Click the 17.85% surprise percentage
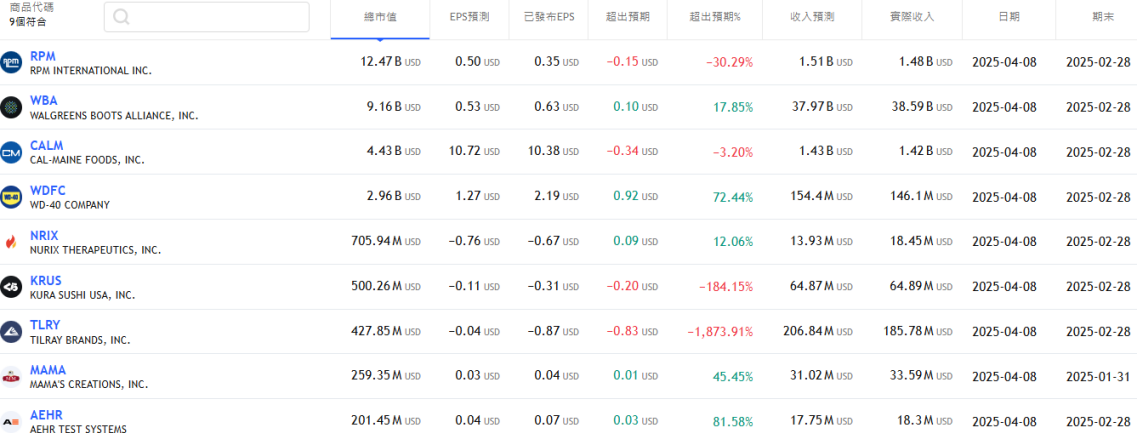1137x433 pixels. pyautogui.click(x=733, y=108)
